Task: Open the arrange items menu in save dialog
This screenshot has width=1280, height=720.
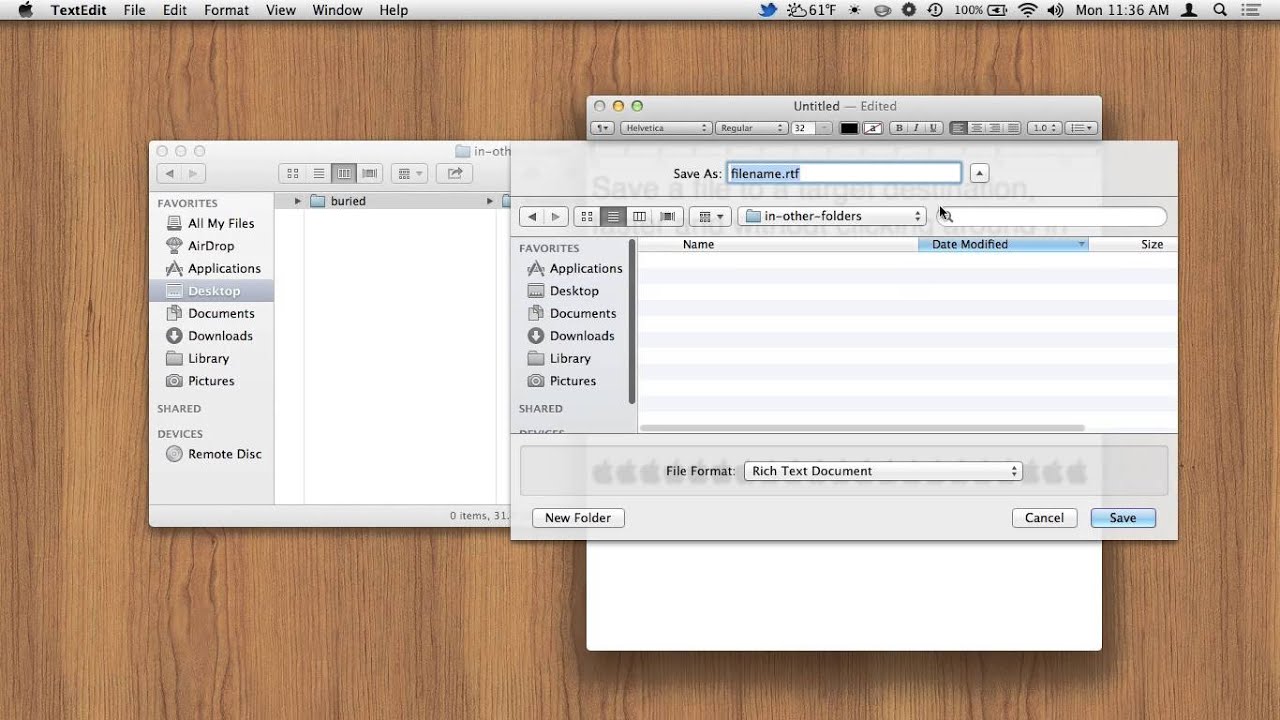Action: [711, 216]
